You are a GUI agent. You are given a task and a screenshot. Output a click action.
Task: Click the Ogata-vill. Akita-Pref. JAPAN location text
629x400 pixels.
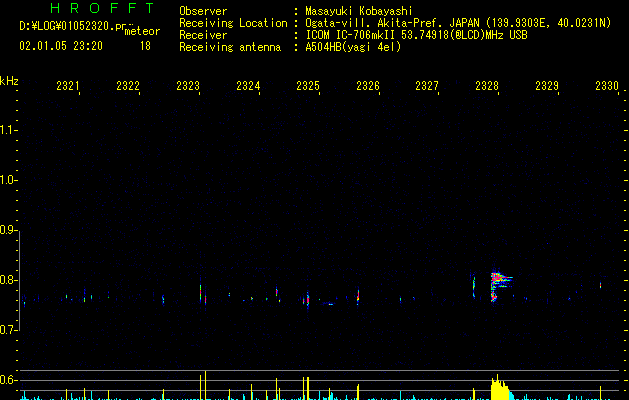392,23
